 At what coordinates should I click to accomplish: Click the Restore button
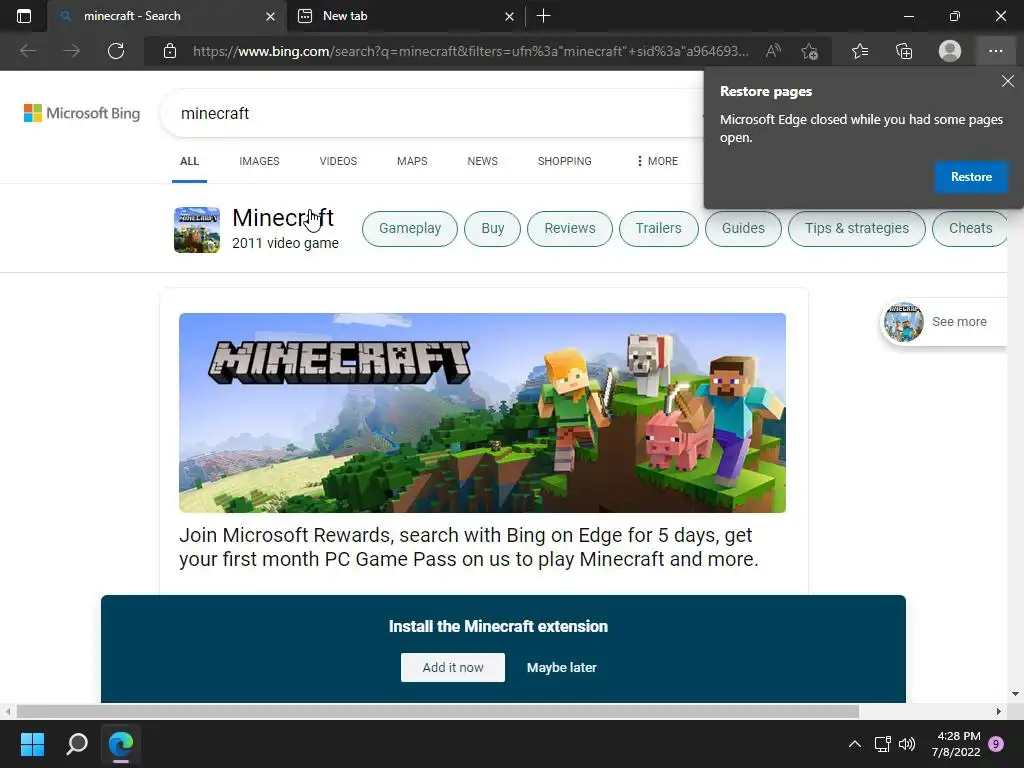click(x=971, y=177)
